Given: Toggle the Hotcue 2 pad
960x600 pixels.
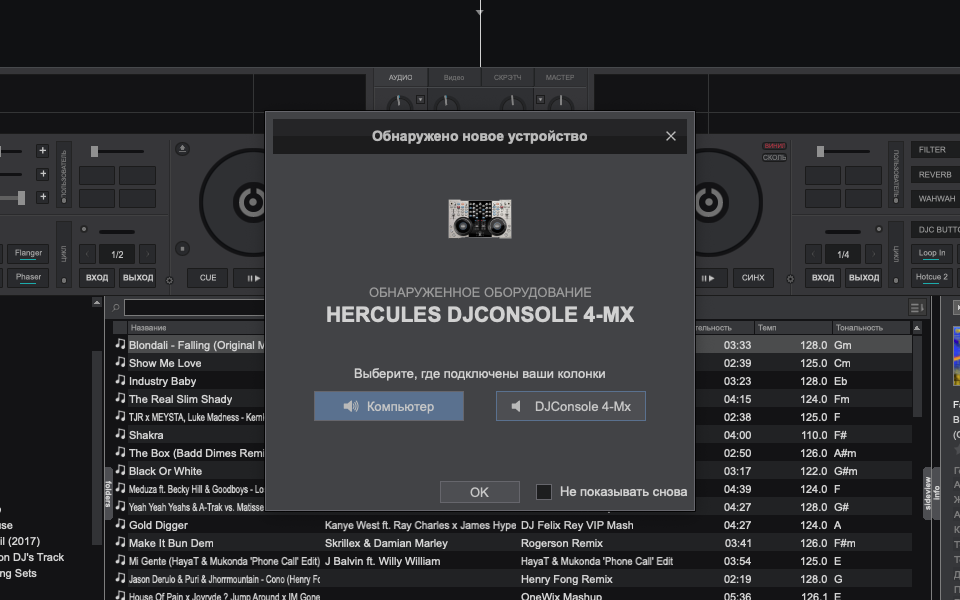Looking at the screenshot, I should pyautogui.click(x=932, y=277).
